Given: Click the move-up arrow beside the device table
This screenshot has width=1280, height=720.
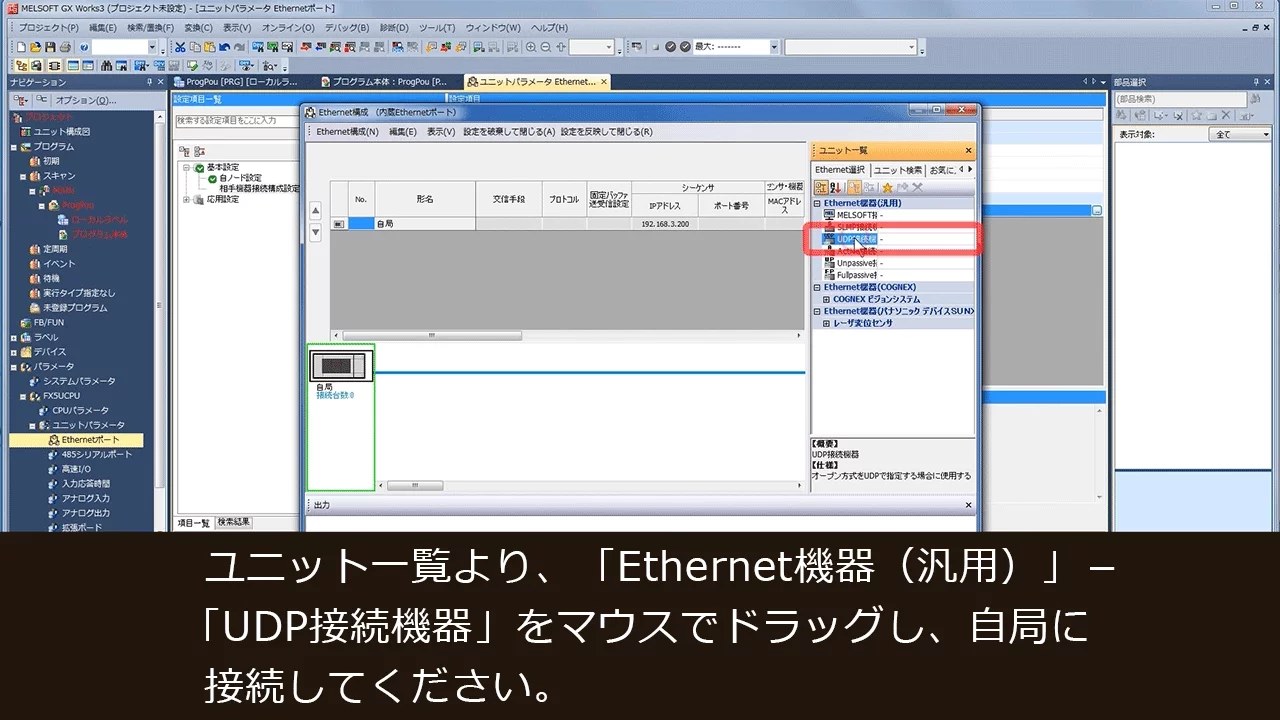Looking at the screenshot, I should coord(316,211).
